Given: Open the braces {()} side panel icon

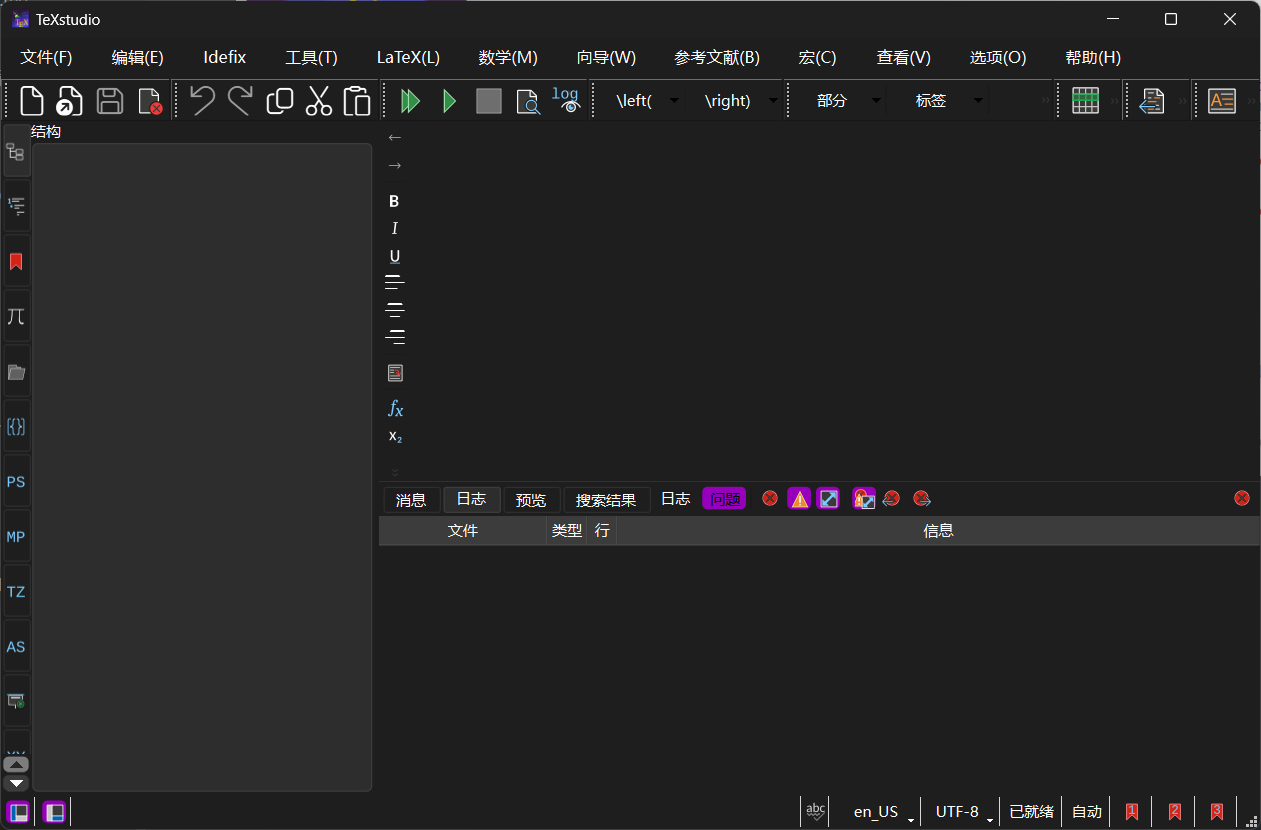Looking at the screenshot, I should [x=16, y=427].
